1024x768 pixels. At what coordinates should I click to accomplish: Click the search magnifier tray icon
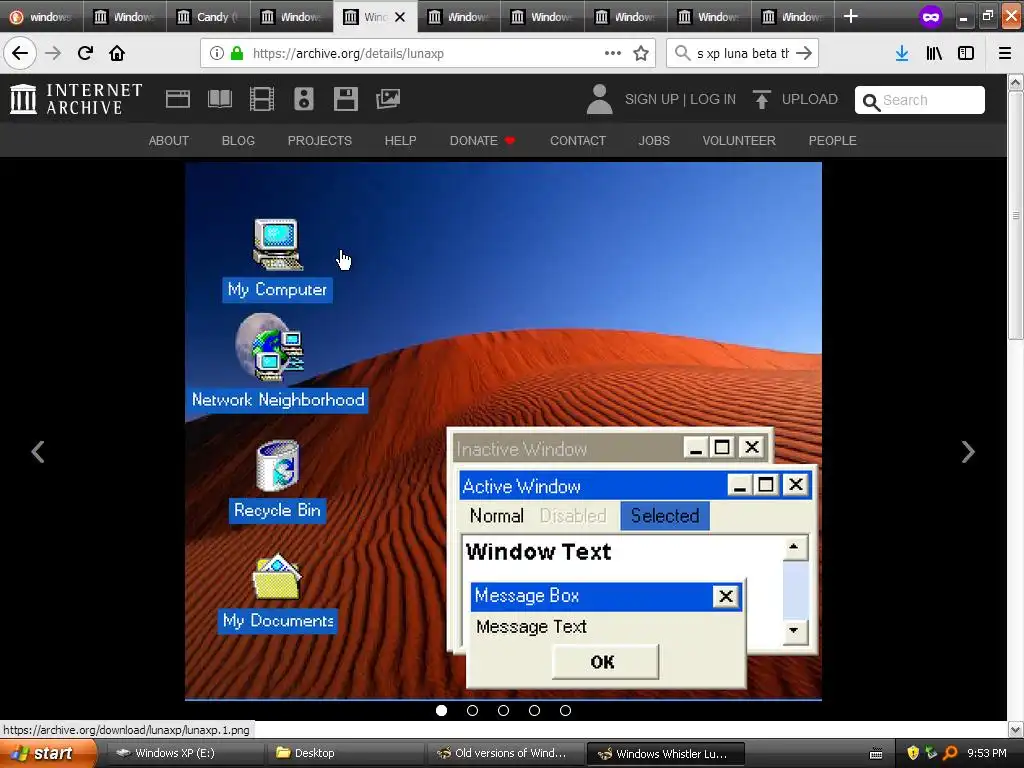coord(950,754)
